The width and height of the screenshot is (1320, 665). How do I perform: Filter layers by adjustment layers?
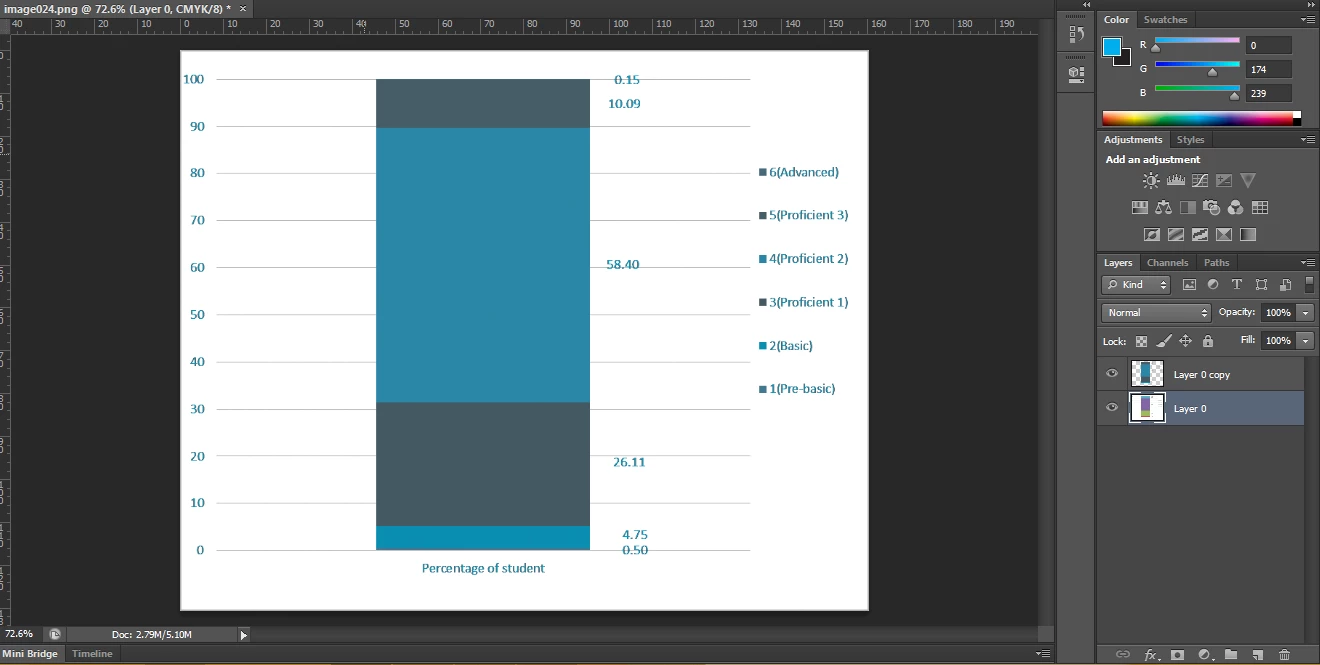coord(1213,285)
